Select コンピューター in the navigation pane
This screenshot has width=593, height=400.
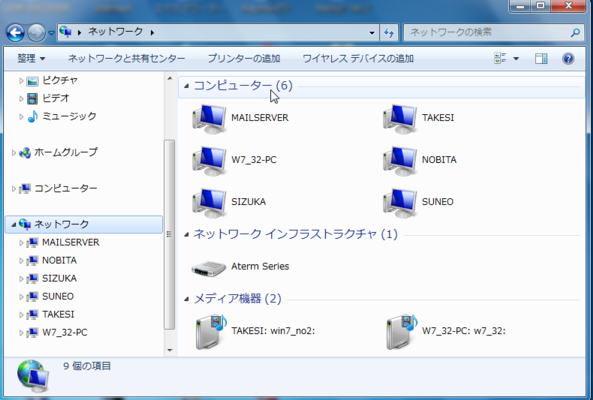click(x=66, y=188)
